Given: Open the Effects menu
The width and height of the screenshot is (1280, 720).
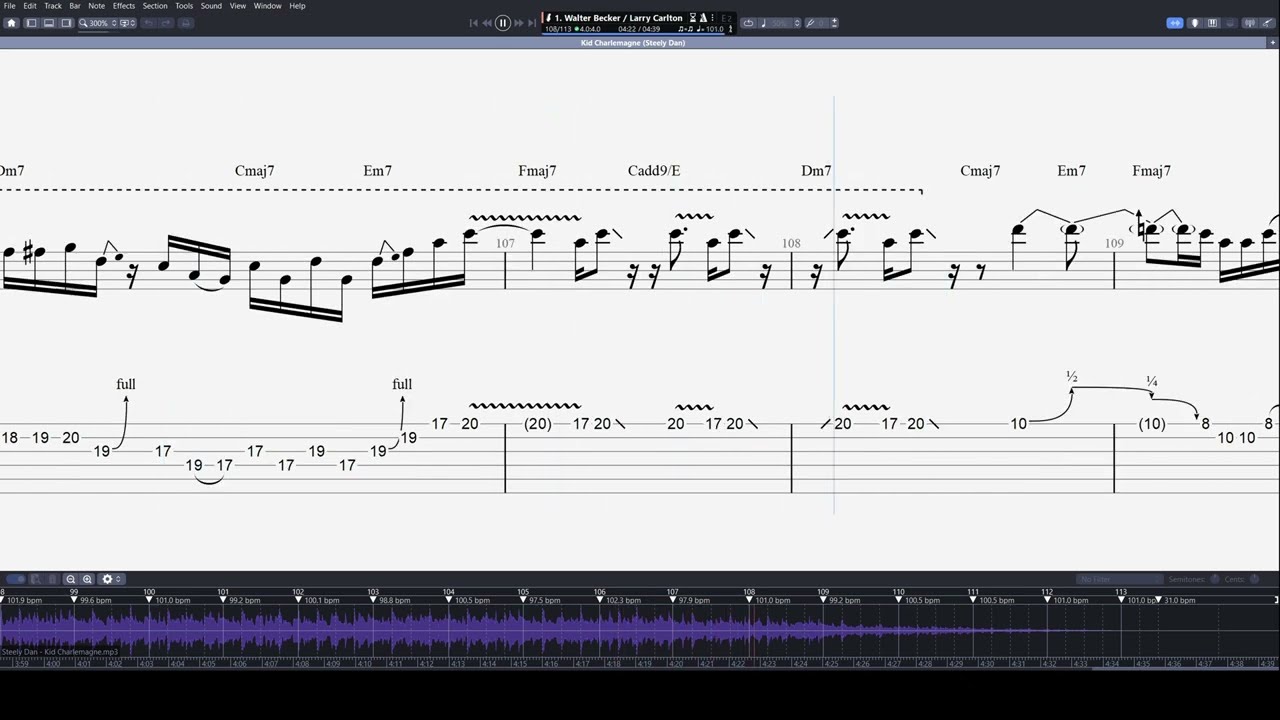Looking at the screenshot, I should click(124, 6).
